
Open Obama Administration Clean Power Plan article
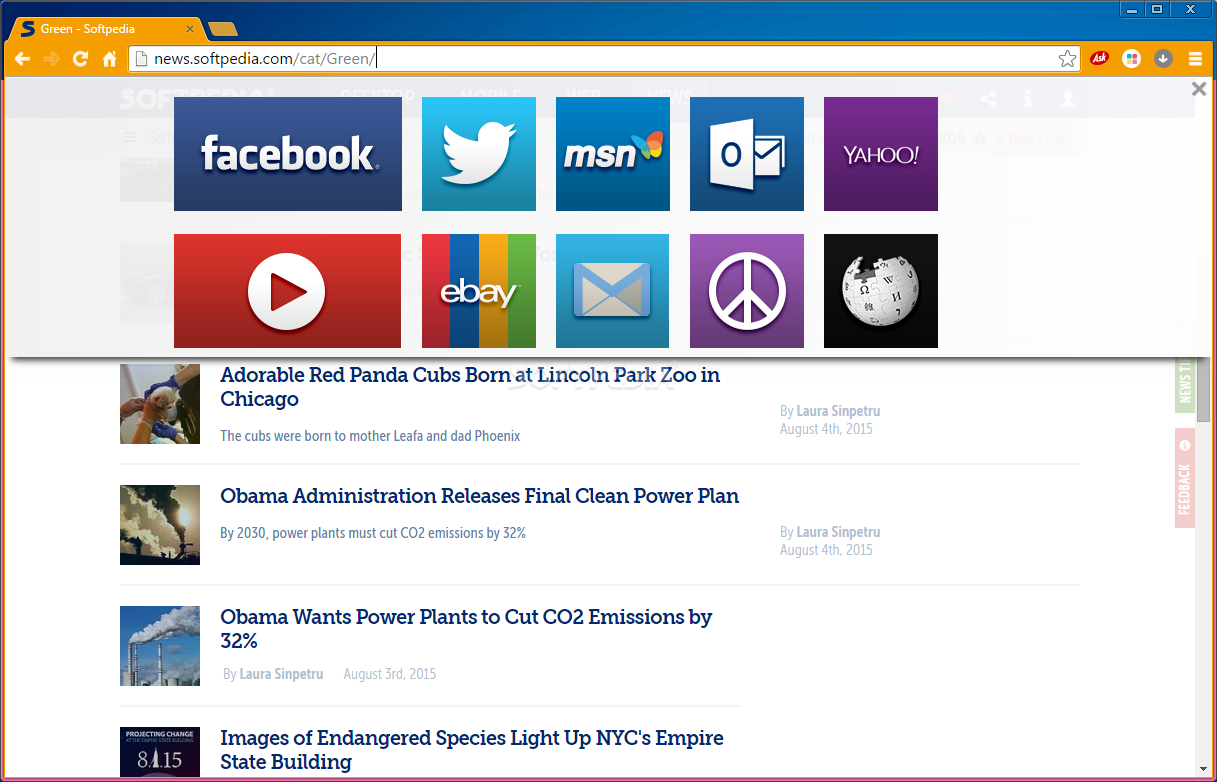pyautogui.click(x=480, y=496)
